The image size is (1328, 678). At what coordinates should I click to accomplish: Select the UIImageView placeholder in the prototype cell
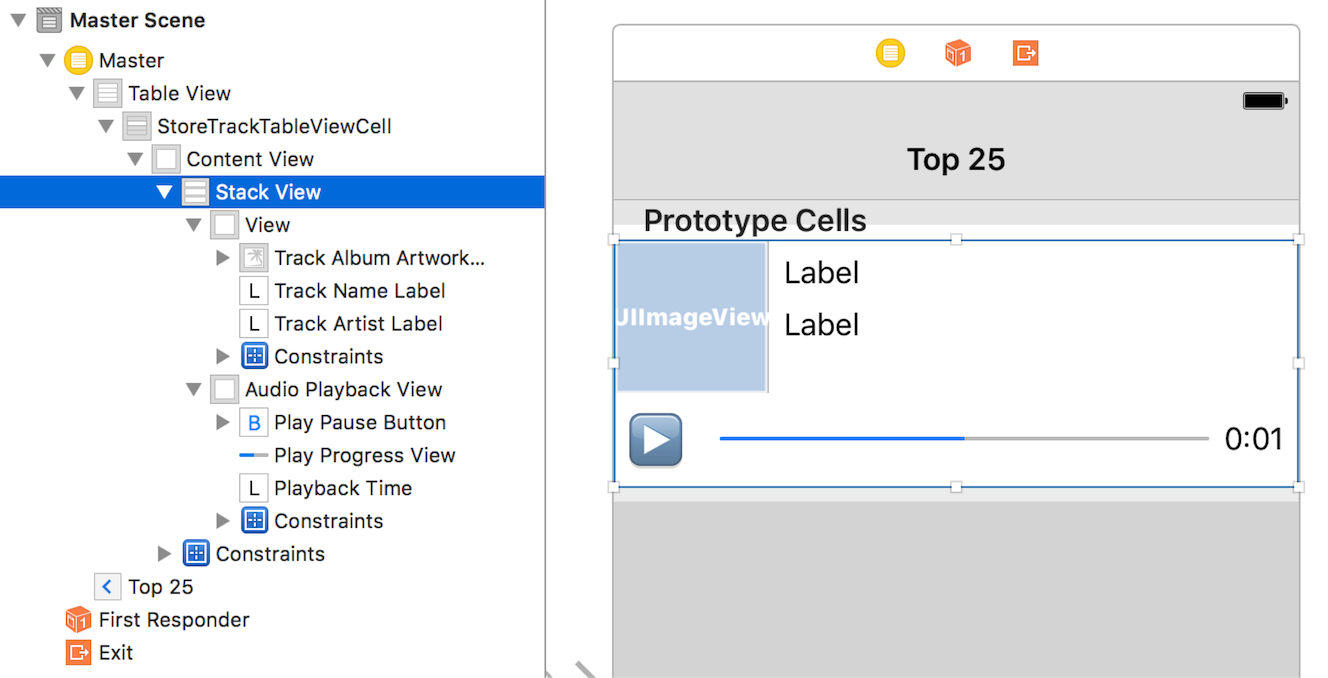pos(692,316)
